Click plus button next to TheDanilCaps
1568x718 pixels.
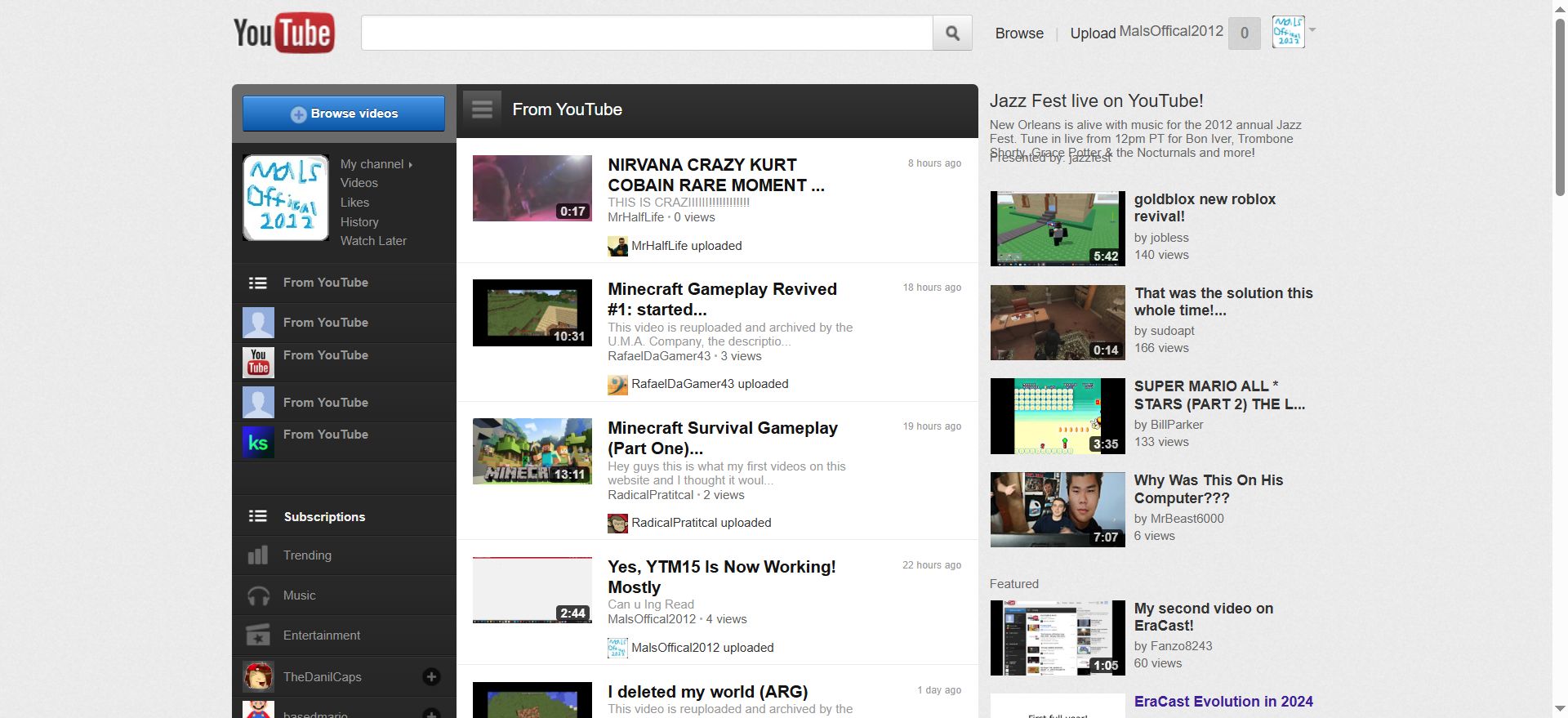(x=431, y=676)
